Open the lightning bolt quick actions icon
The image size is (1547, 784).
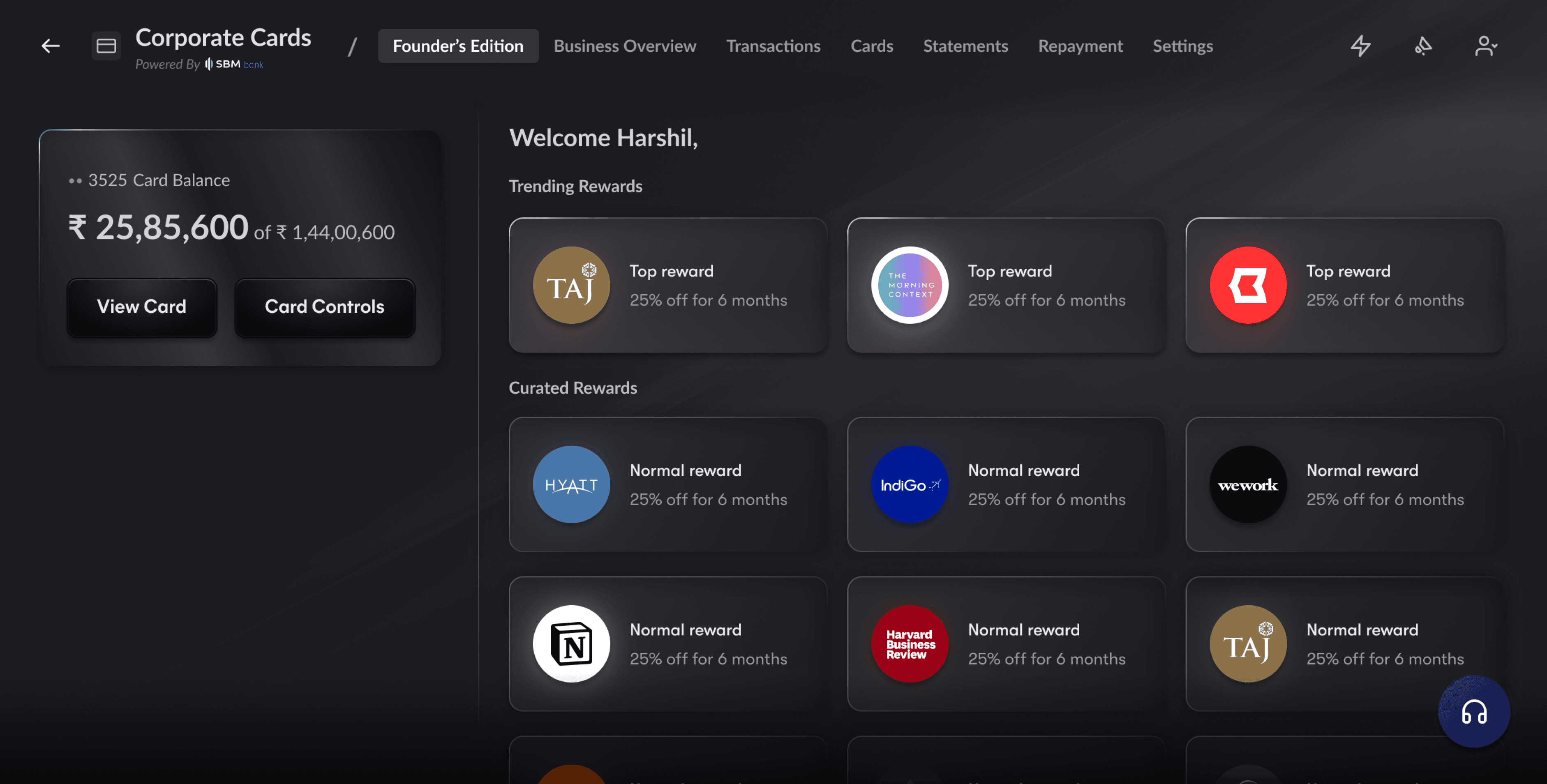pos(1360,46)
